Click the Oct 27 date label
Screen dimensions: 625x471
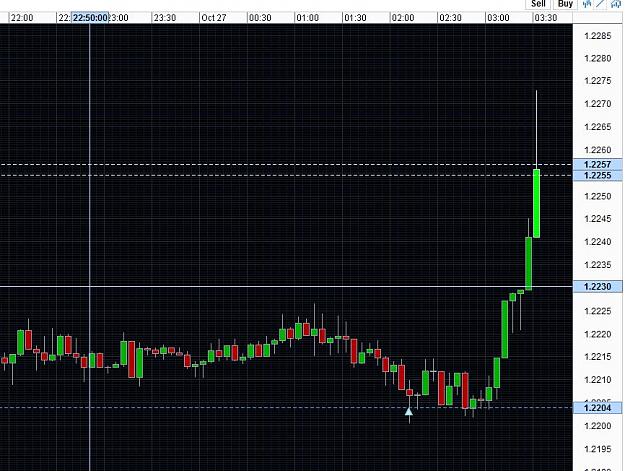point(214,18)
